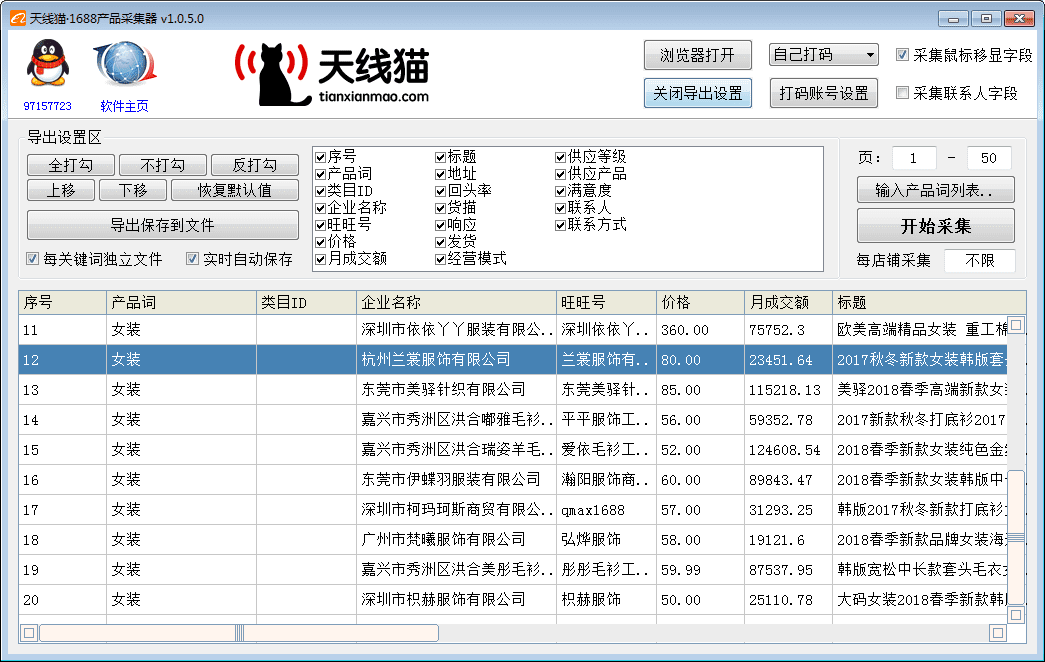Click the 浏览器打开 button
Image resolution: width=1045 pixels, height=662 pixels.
click(697, 55)
